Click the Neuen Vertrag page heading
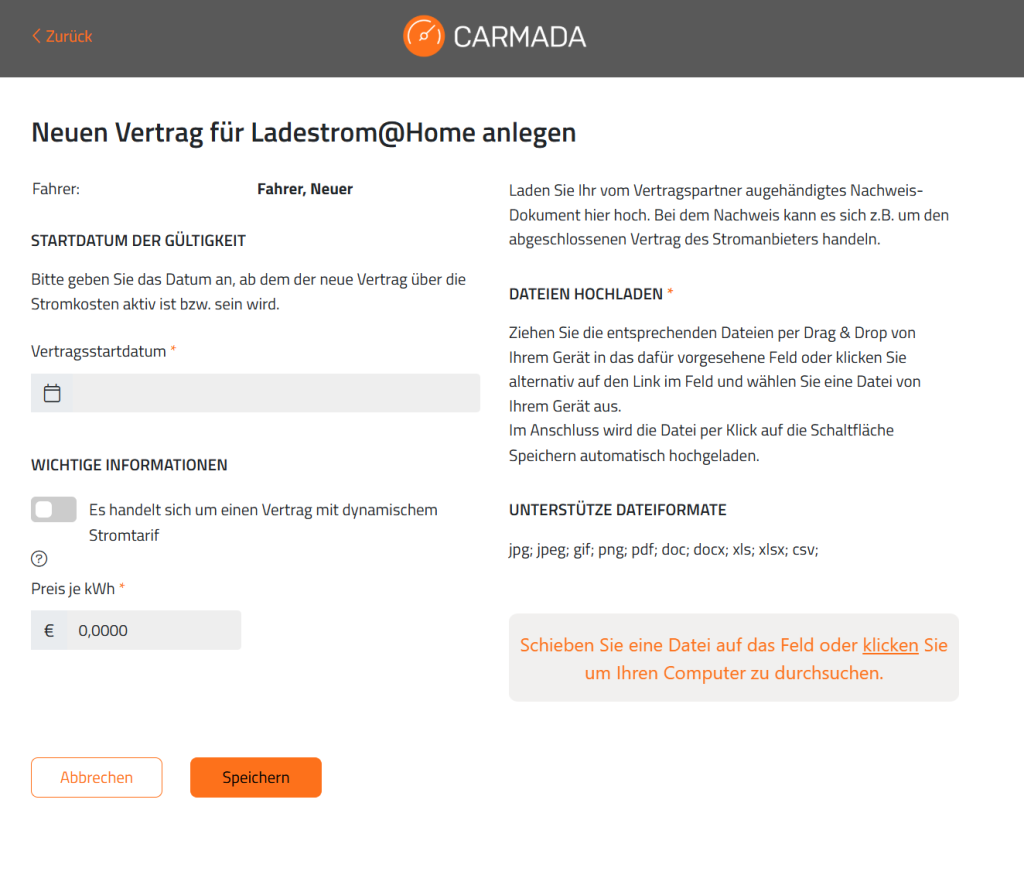Screen dimensions: 1024x885 pyautogui.click(x=304, y=133)
